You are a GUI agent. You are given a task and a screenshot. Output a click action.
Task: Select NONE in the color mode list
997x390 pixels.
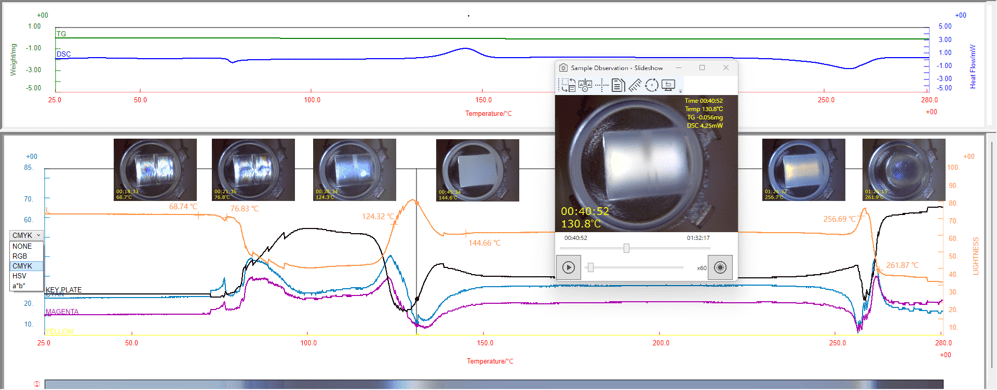27,246
